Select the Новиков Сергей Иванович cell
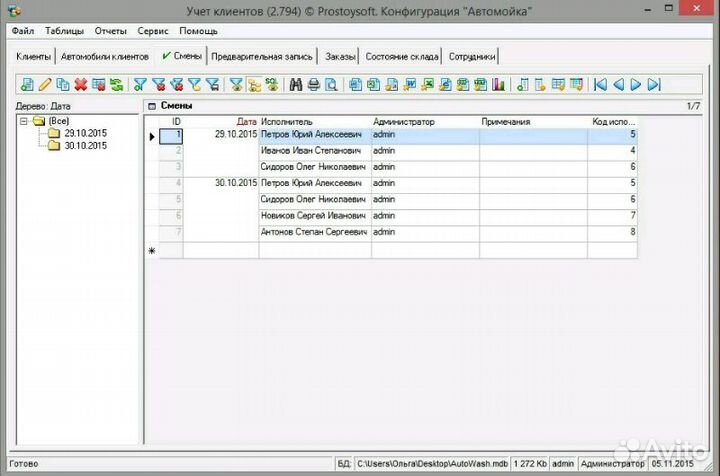Viewport: 720px width, 476px height. 314,215
